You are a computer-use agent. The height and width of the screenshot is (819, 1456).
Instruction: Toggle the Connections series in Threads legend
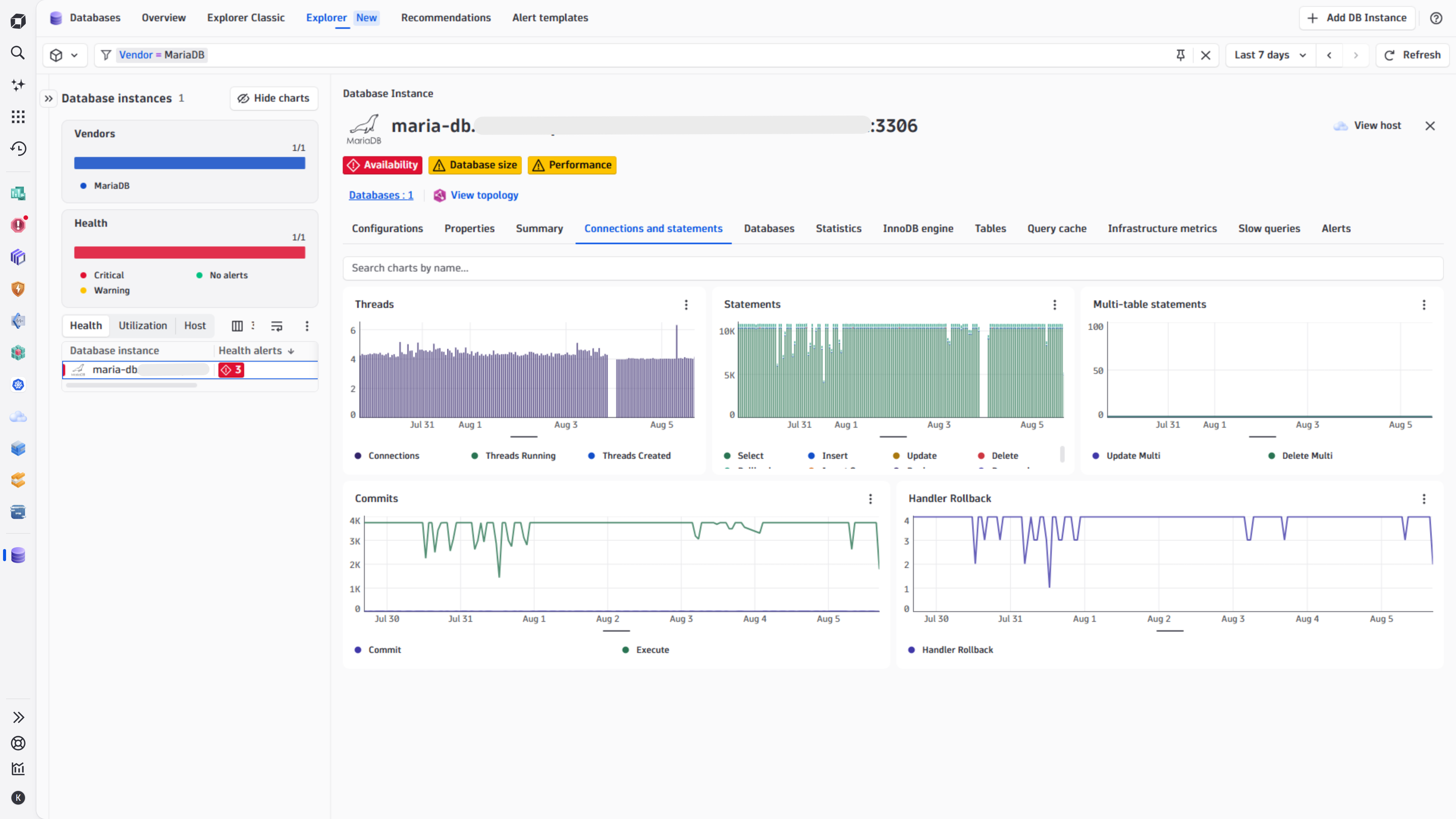coord(387,455)
